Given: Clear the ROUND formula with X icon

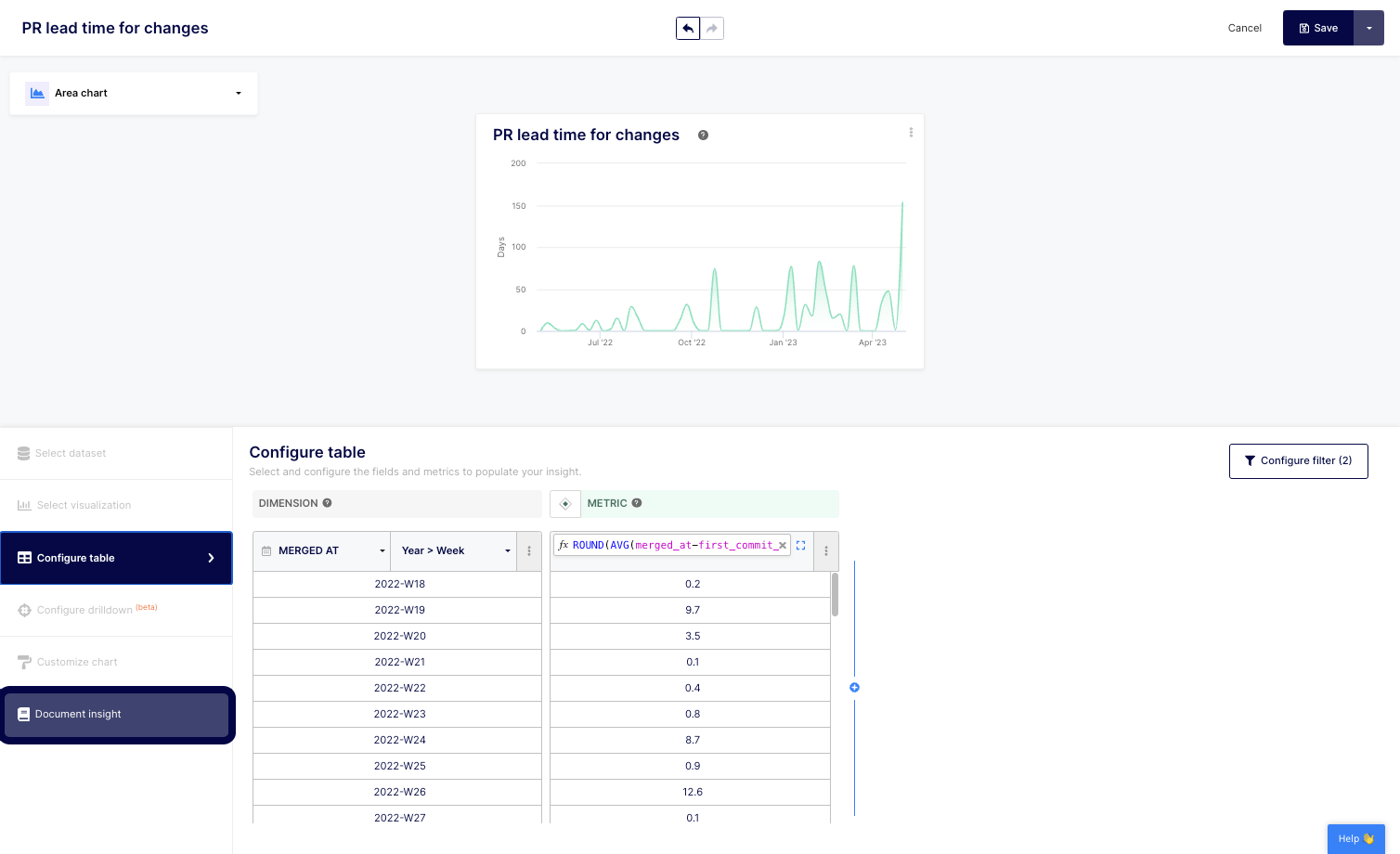Looking at the screenshot, I should point(783,546).
